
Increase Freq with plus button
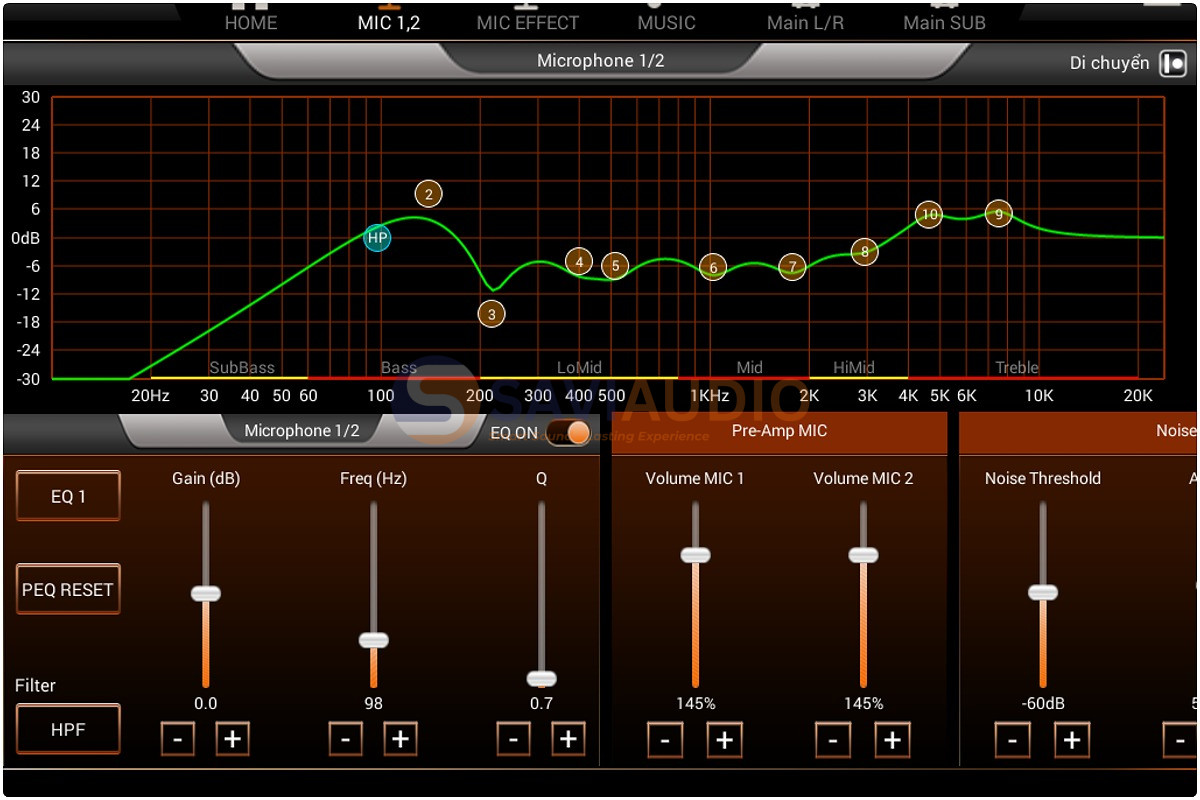coord(400,739)
